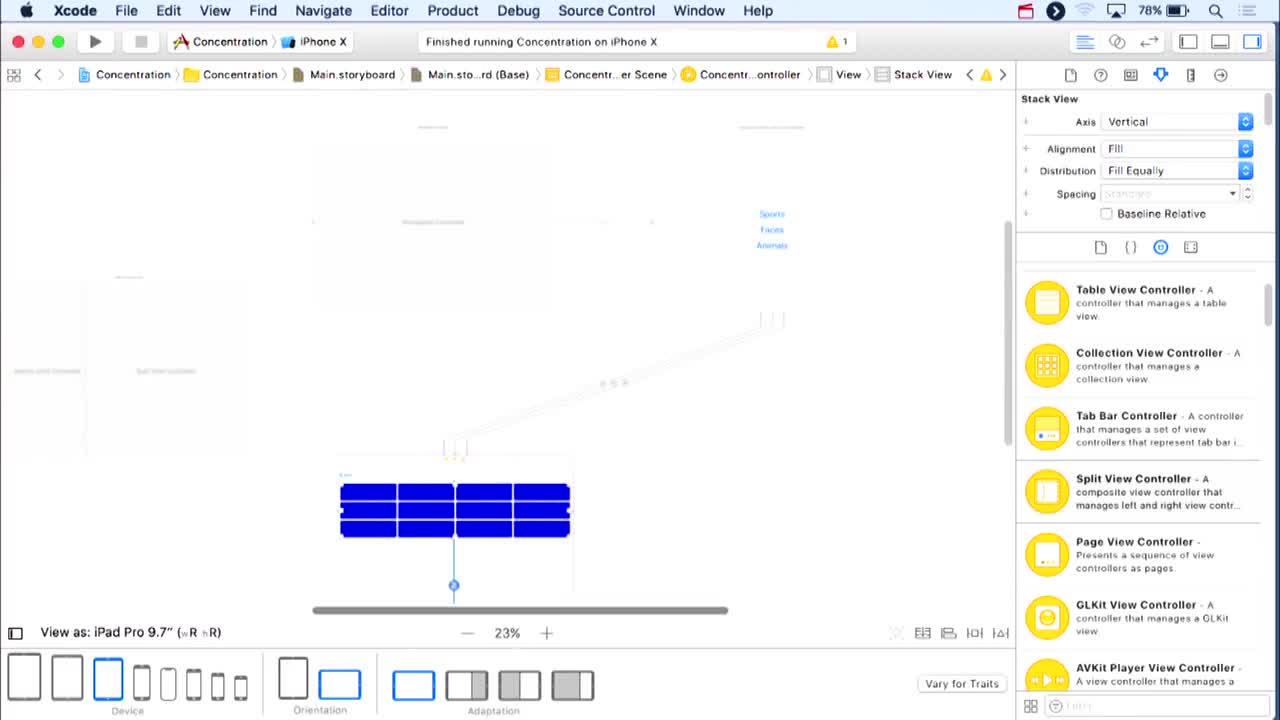Switch to landscape orientation

tap(339, 683)
